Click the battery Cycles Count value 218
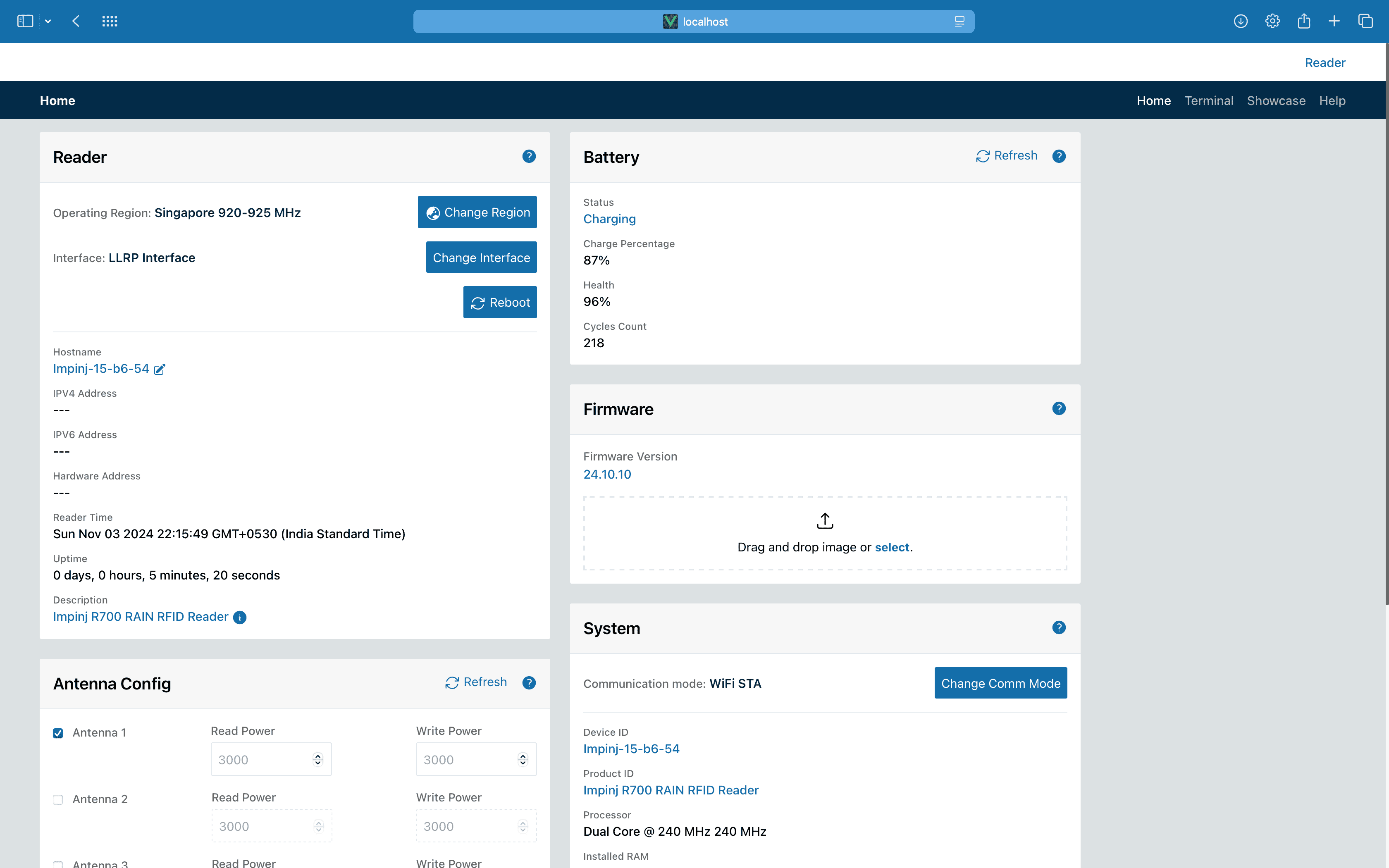This screenshot has width=1389, height=868. point(594,343)
